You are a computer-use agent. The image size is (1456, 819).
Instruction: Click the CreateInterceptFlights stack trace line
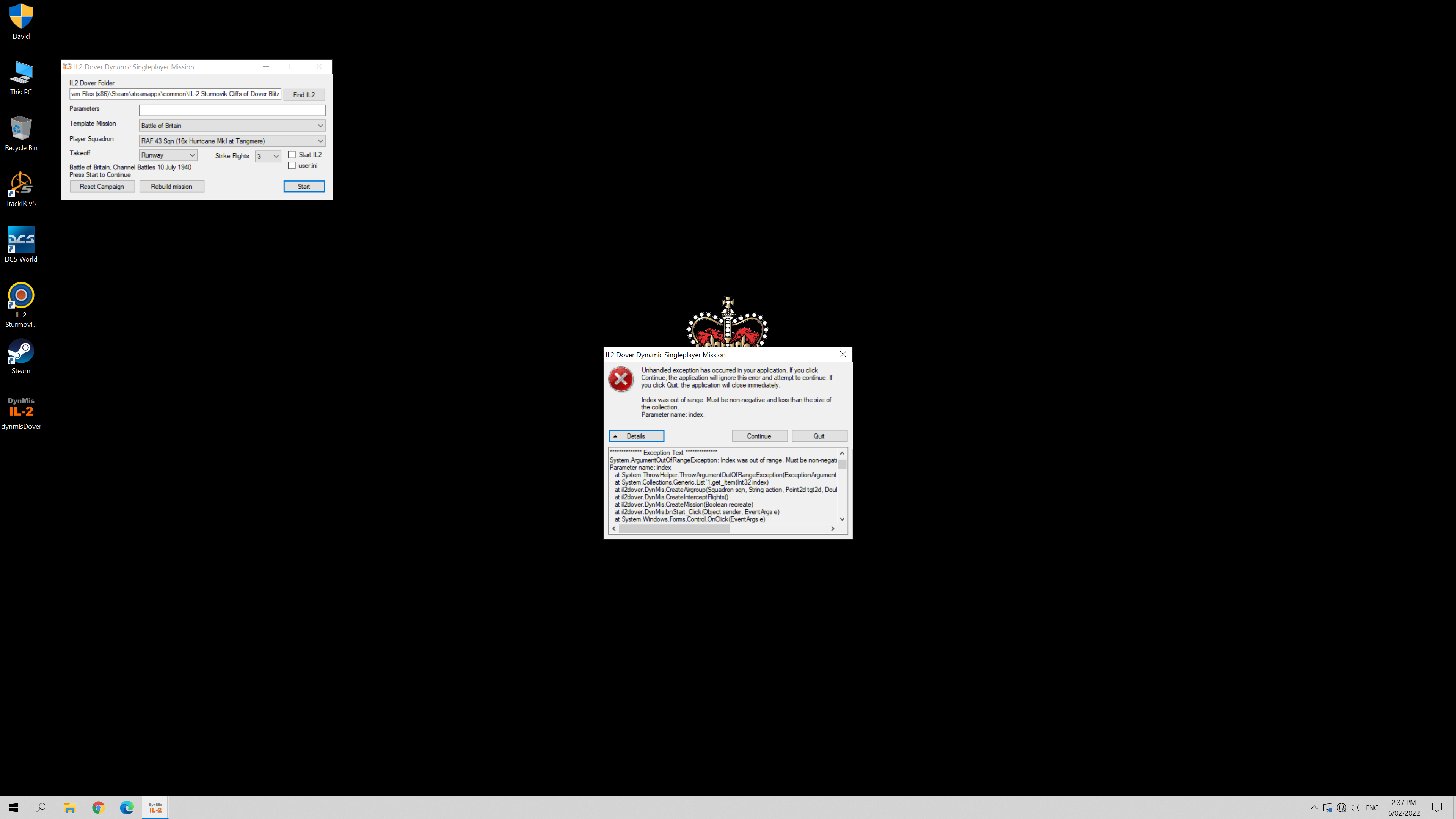(672, 497)
